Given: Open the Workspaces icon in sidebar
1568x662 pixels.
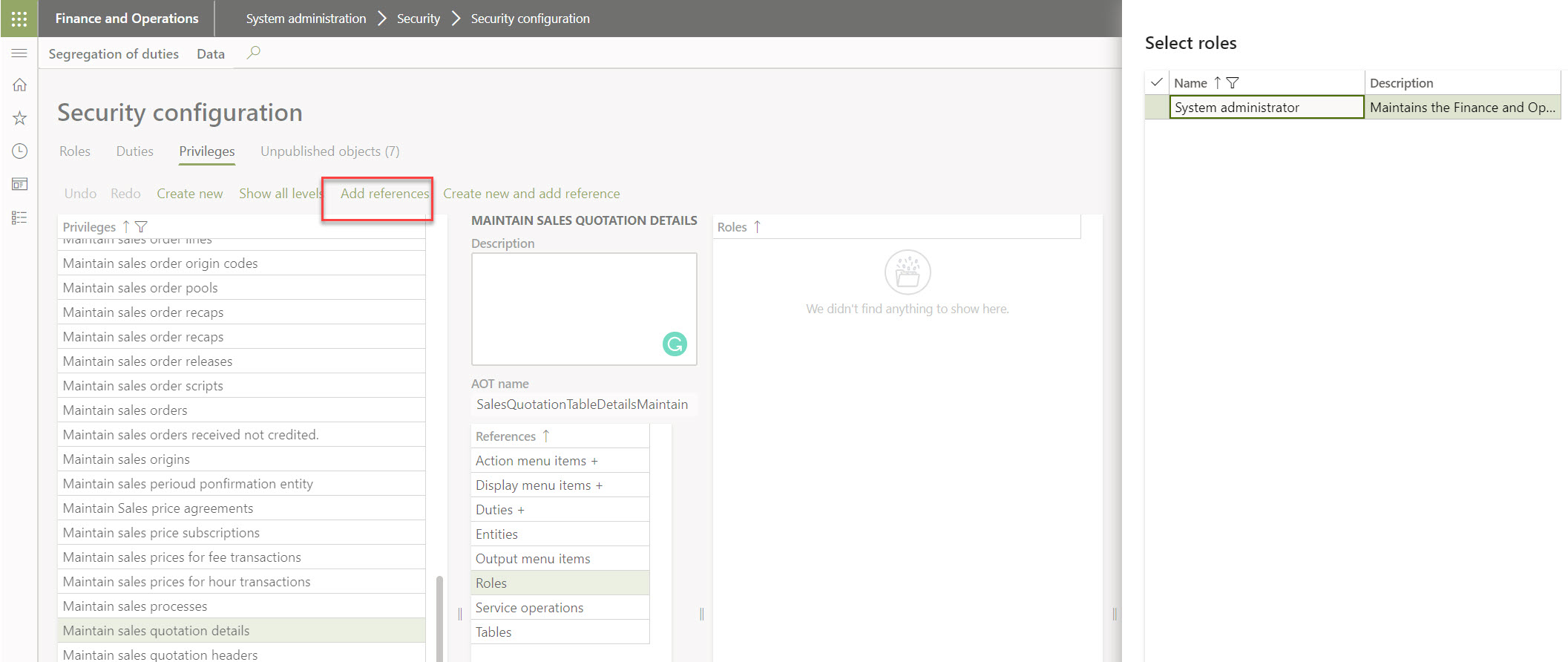Looking at the screenshot, I should pos(19,184).
